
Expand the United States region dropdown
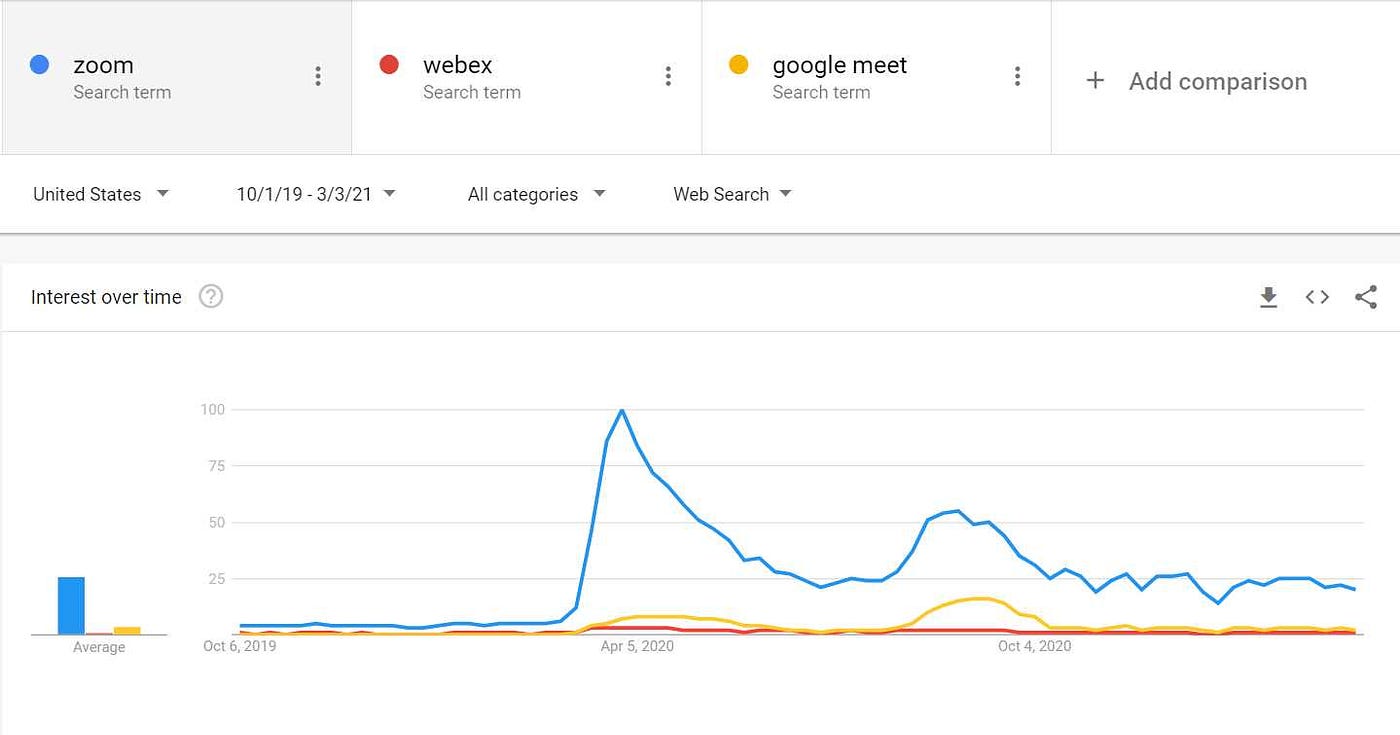pyautogui.click(x=100, y=194)
